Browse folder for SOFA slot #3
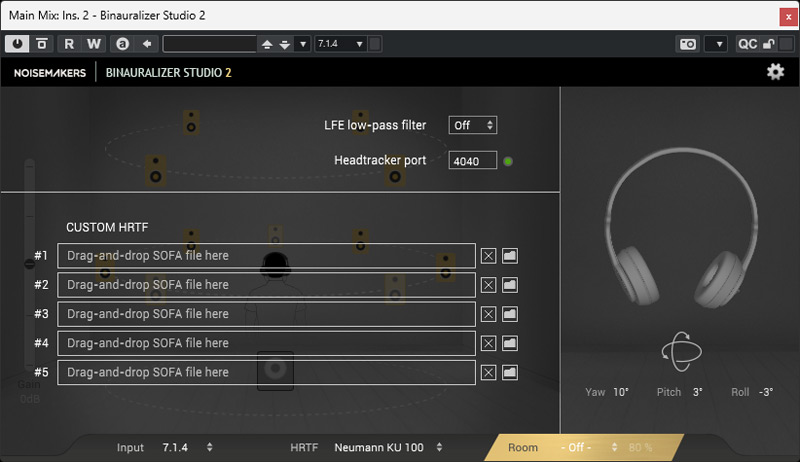800x462 pixels. [x=510, y=314]
